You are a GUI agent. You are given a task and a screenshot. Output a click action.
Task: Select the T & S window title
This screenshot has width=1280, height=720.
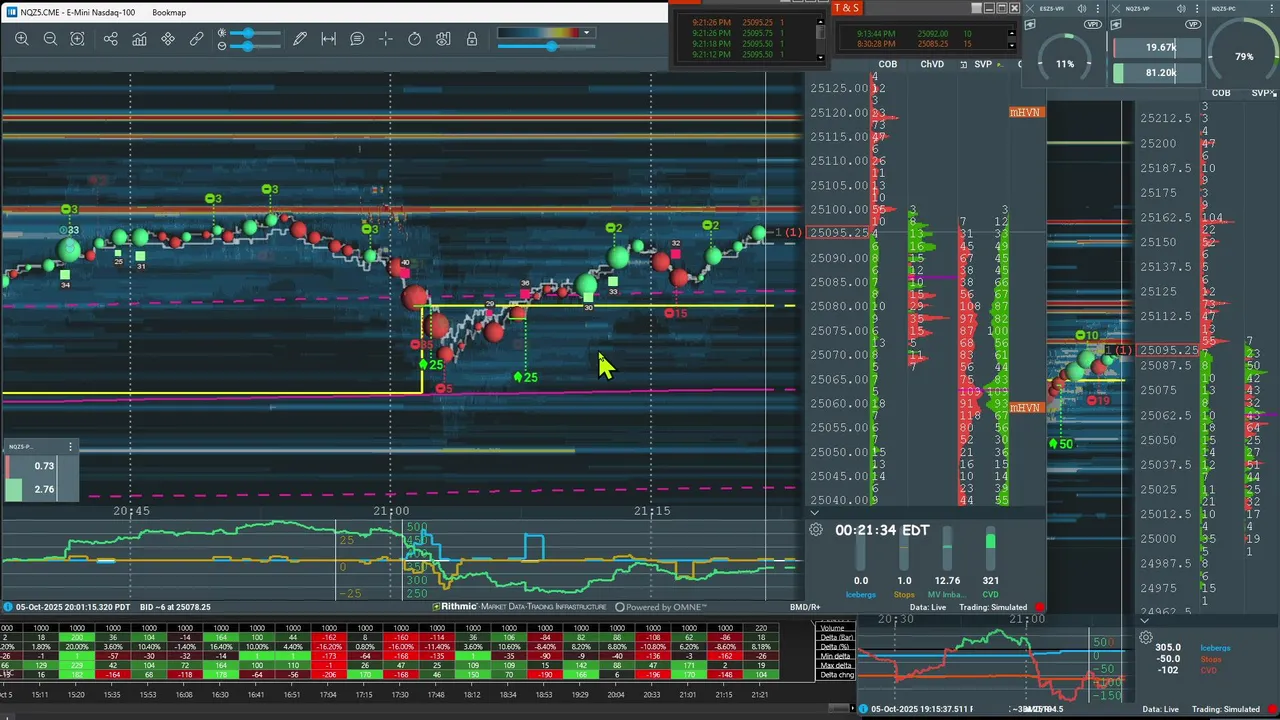coord(846,8)
